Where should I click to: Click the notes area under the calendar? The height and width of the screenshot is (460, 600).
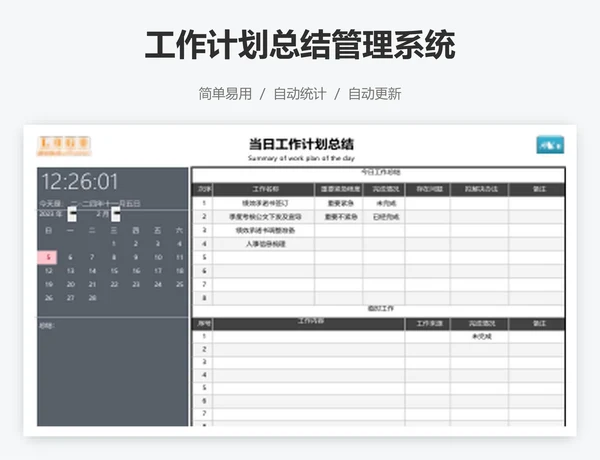tap(112, 372)
